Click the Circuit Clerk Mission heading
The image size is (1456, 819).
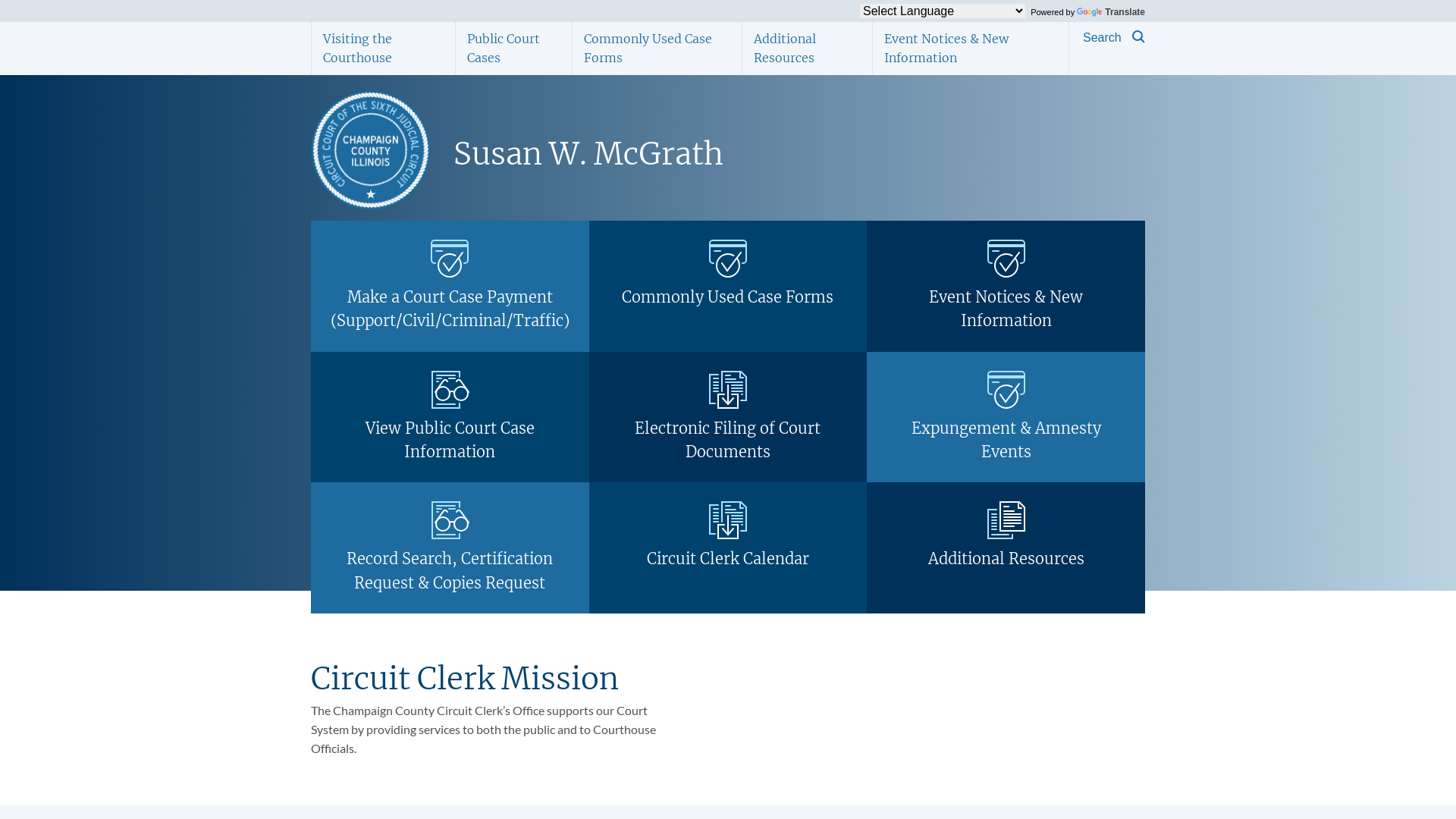[465, 679]
